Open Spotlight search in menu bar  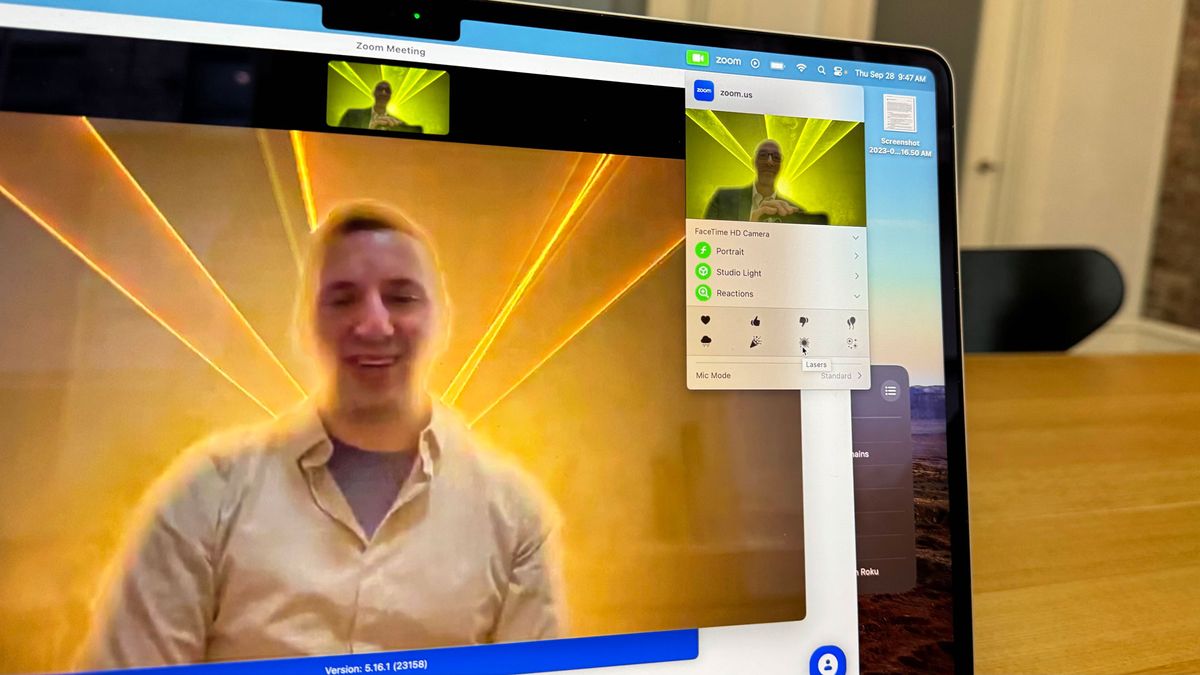click(x=821, y=70)
